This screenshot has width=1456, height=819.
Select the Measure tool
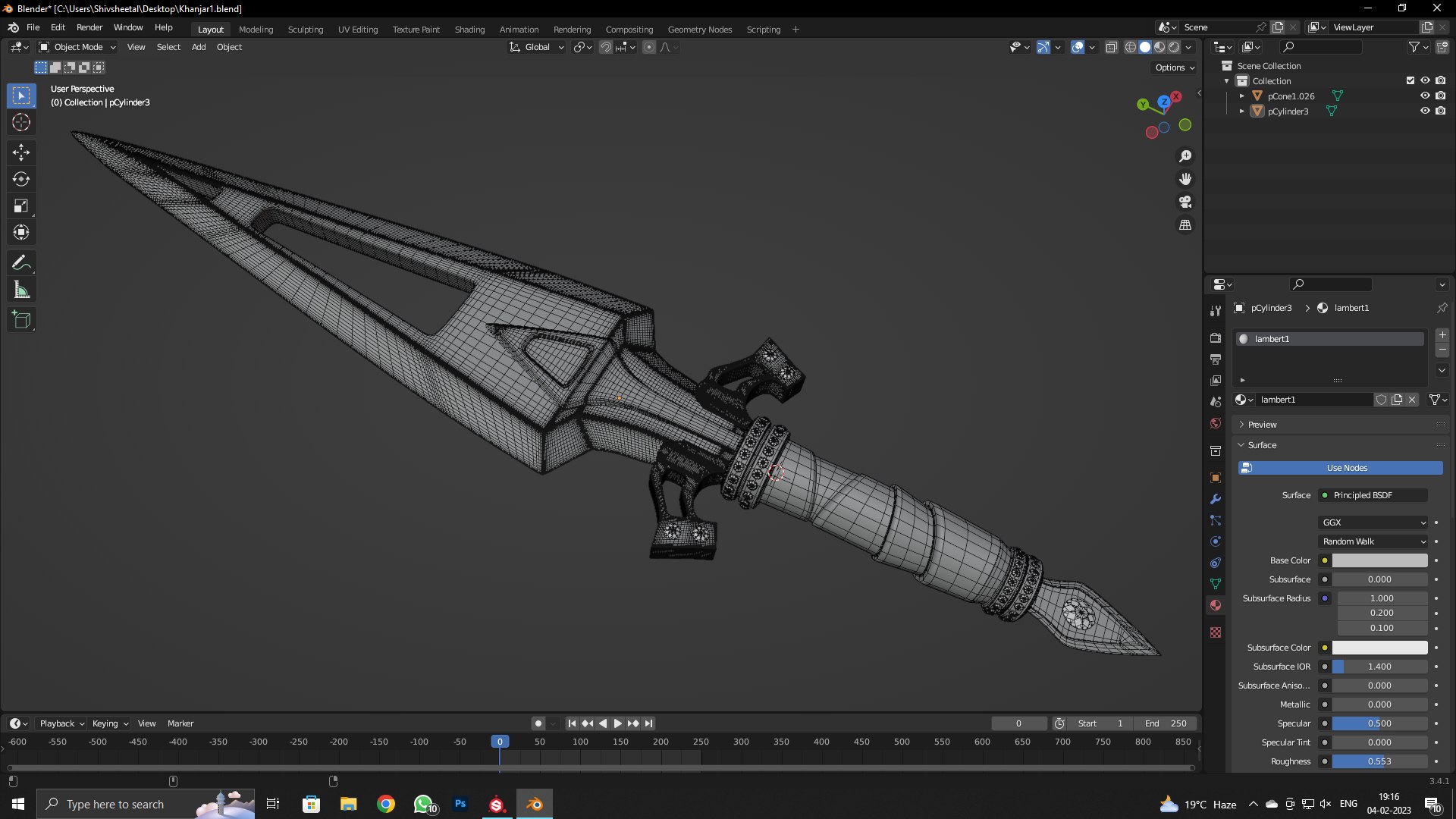point(21,290)
